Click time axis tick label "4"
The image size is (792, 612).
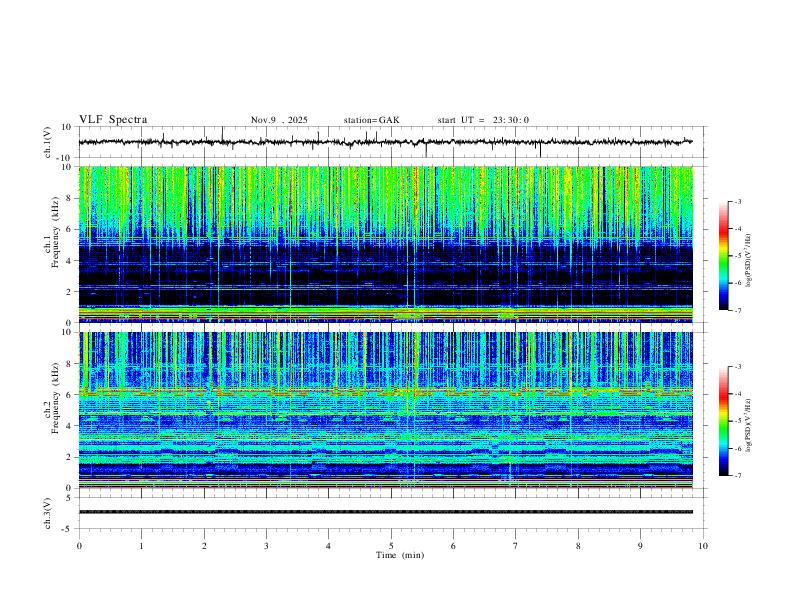tap(328, 546)
